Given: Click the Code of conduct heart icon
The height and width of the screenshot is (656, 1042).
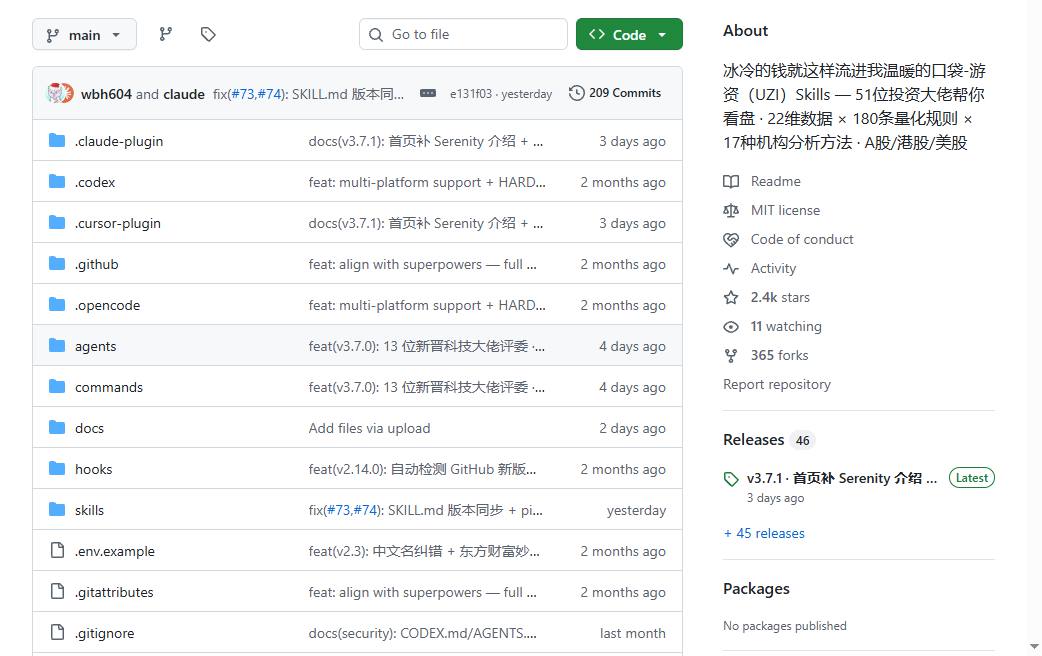Looking at the screenshot, I should [x=731, y=239].
